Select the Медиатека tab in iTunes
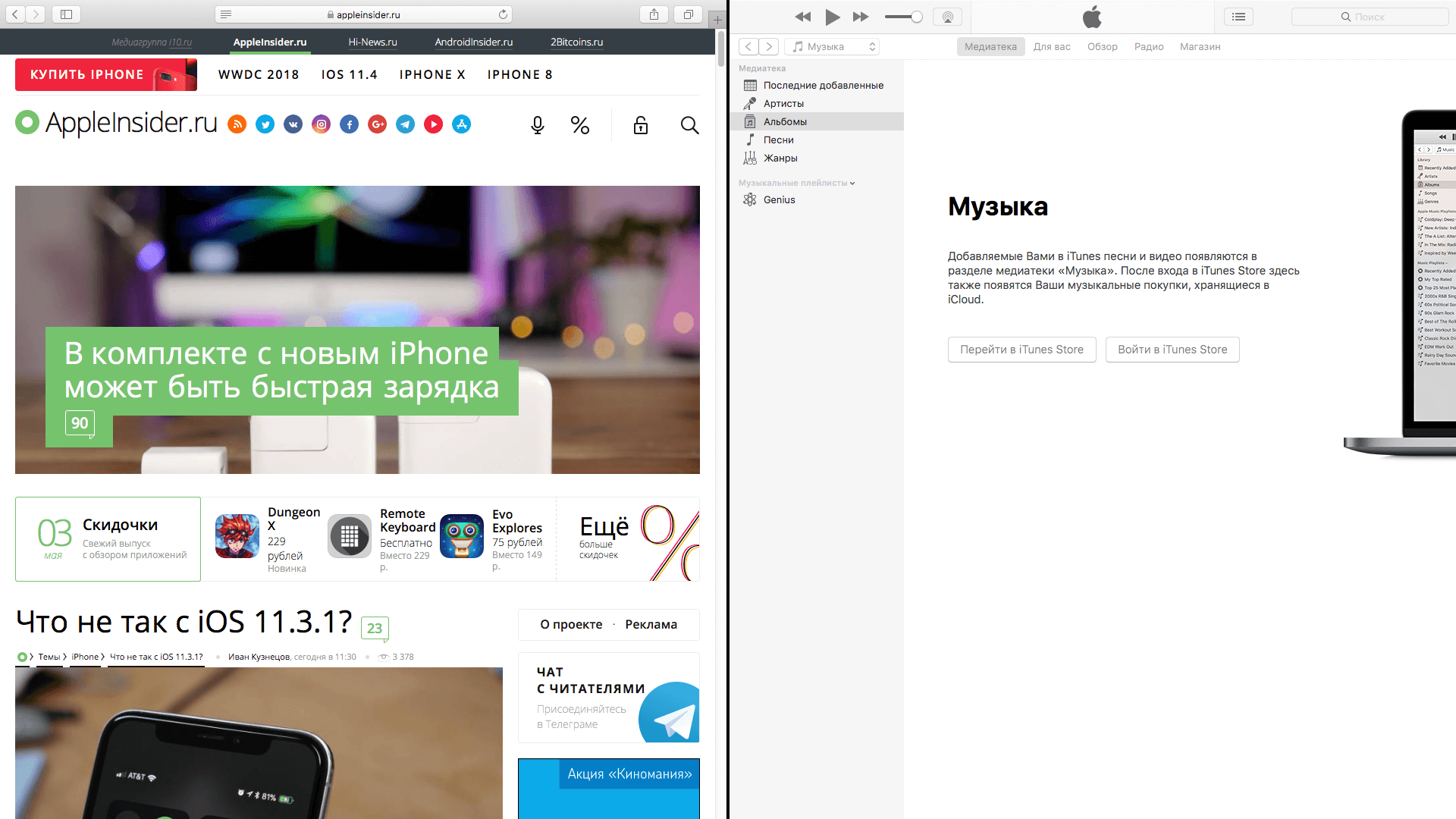The image size is (1456, 819). [990, 46]
